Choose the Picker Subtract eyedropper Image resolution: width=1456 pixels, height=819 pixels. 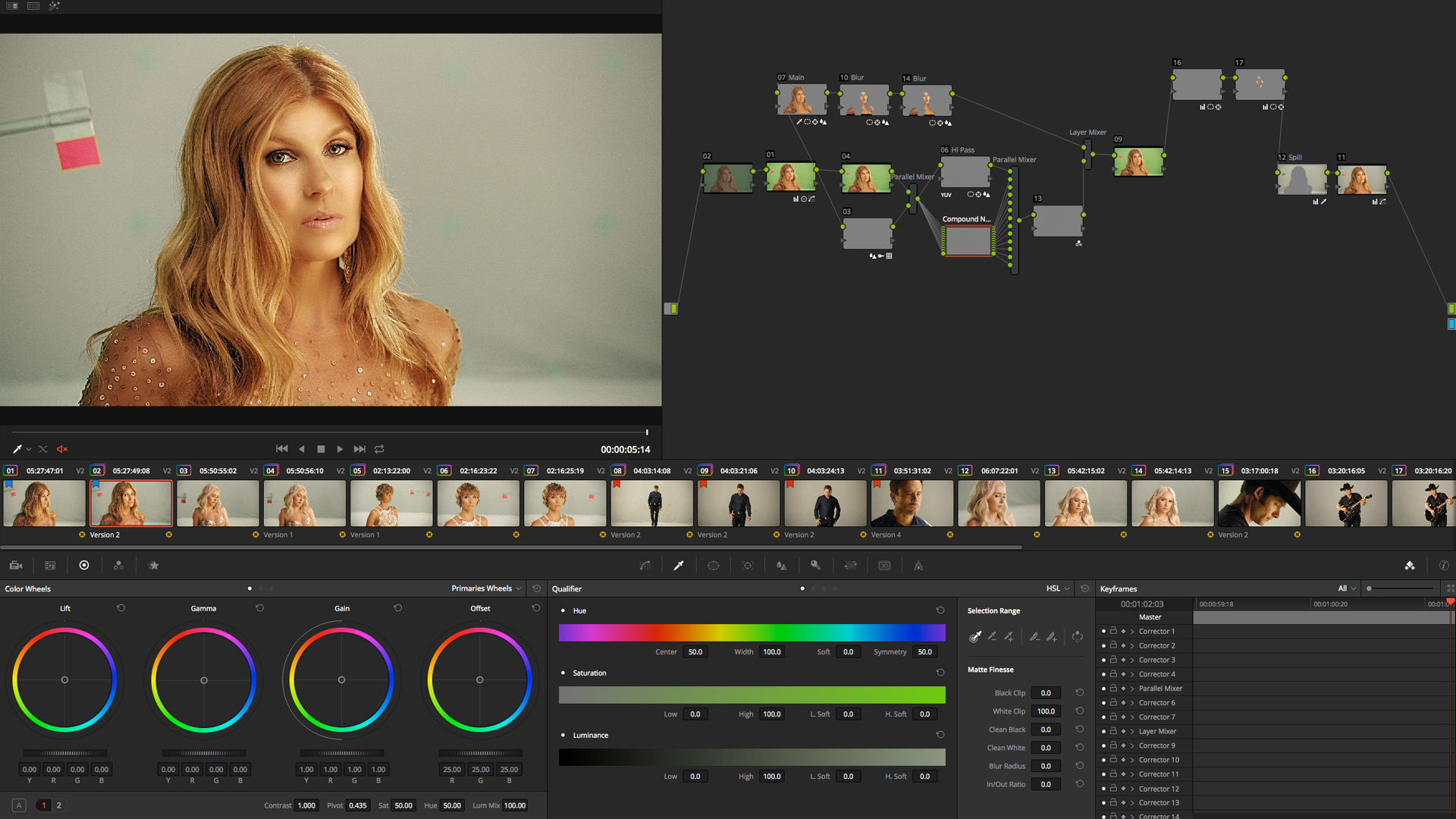click(993, 637)
